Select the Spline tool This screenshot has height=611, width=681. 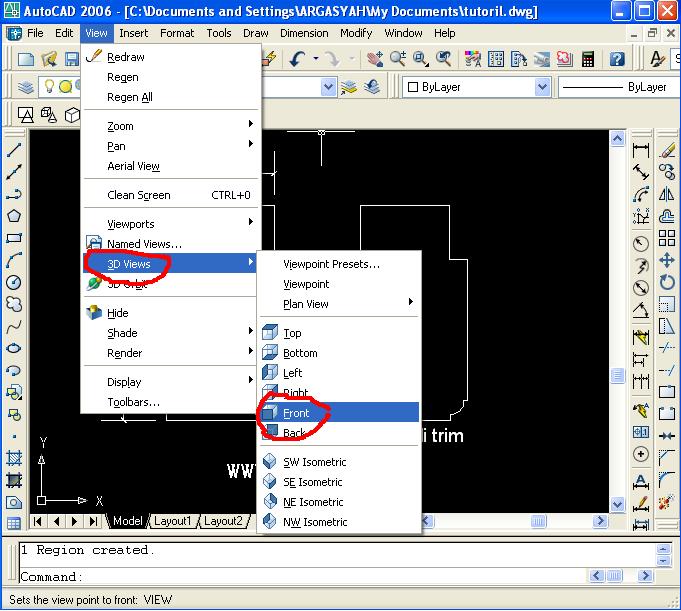pyautogui.click(x=14, y=326)
